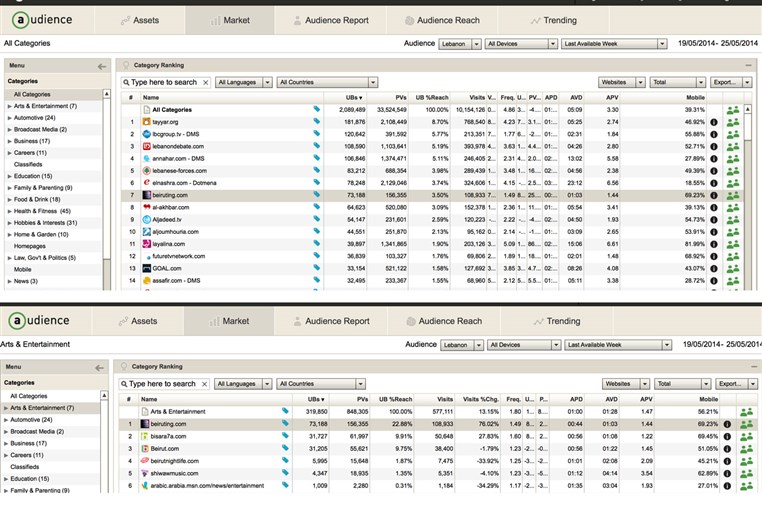The height and width of the screenshot is (508, 762).
Task: Expand the Health & Fitness (45) category
Action: click(x=9, y=211)
